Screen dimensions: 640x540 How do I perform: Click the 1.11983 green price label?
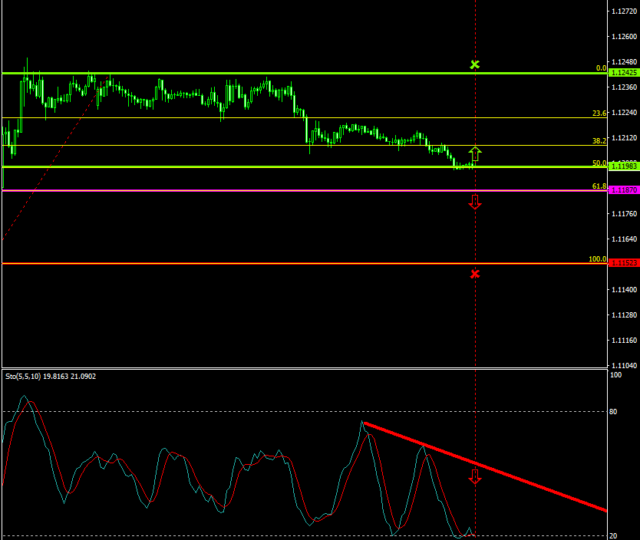(x=623, y=166)
